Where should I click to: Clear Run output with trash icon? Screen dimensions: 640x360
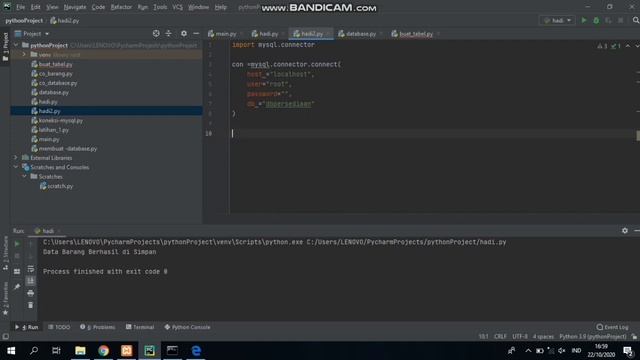pyautogui.click(x=31, y=305)
